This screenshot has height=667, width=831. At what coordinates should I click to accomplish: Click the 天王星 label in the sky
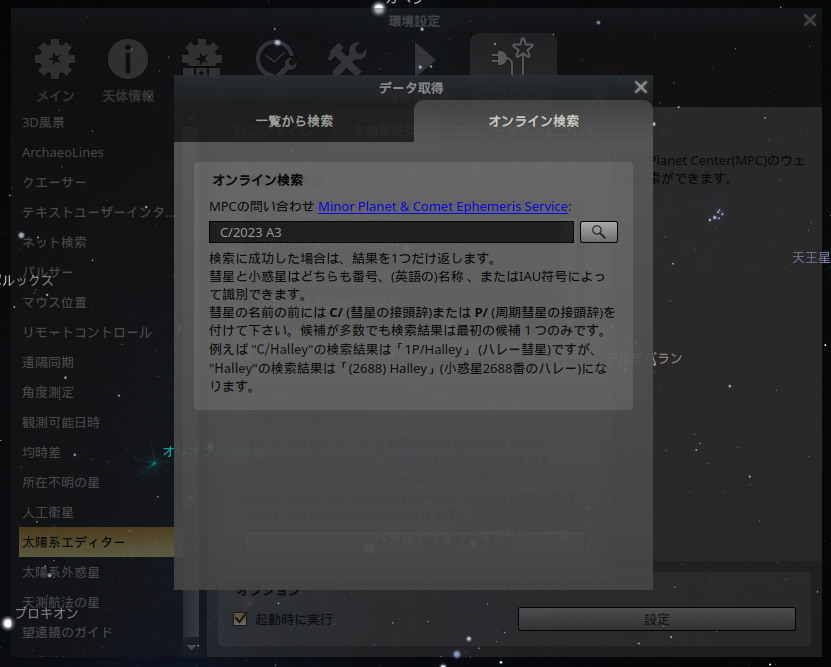tap(811, 258)
